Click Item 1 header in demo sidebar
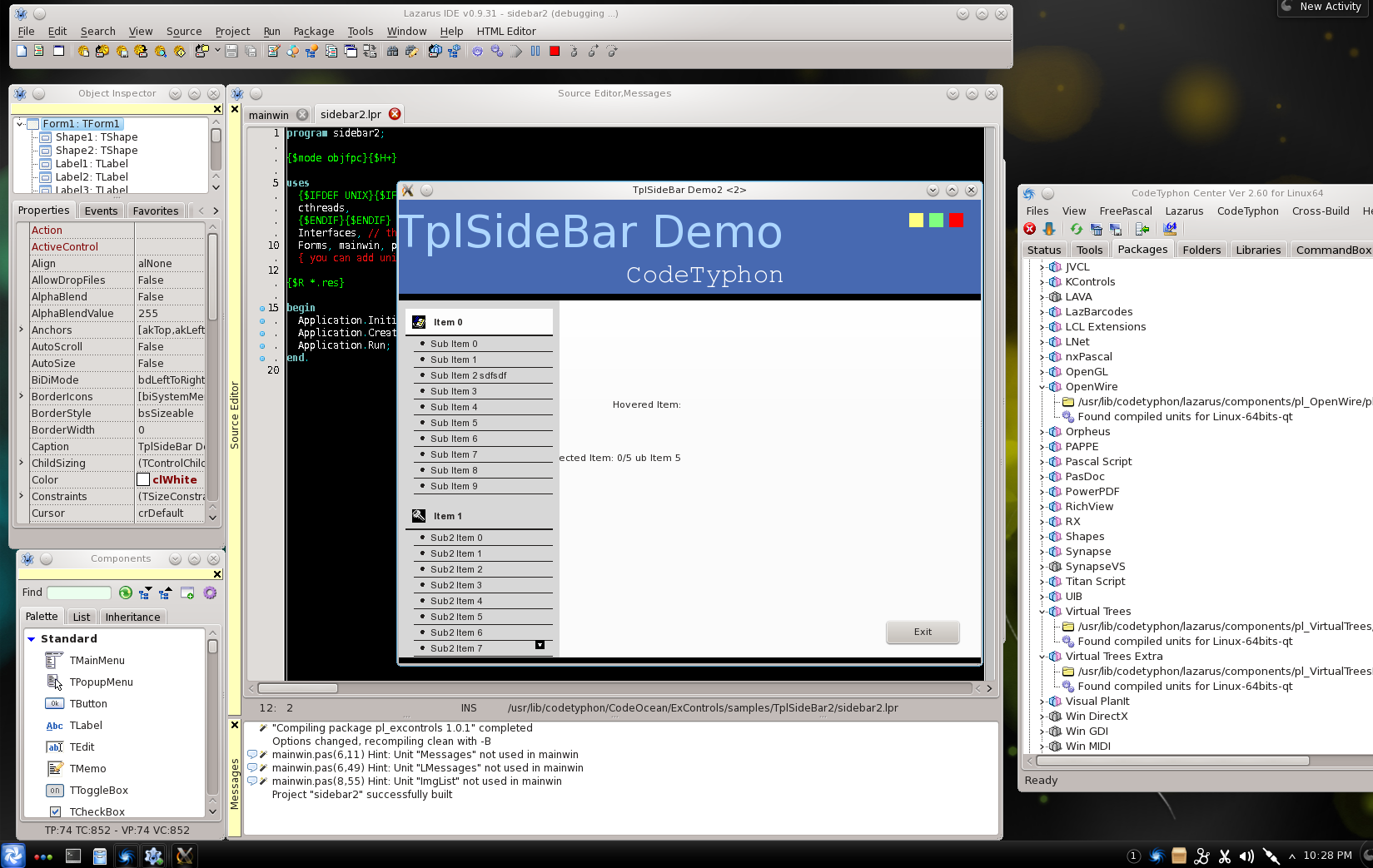This screenshot has width=1373, height=868. tap(479, 516)
